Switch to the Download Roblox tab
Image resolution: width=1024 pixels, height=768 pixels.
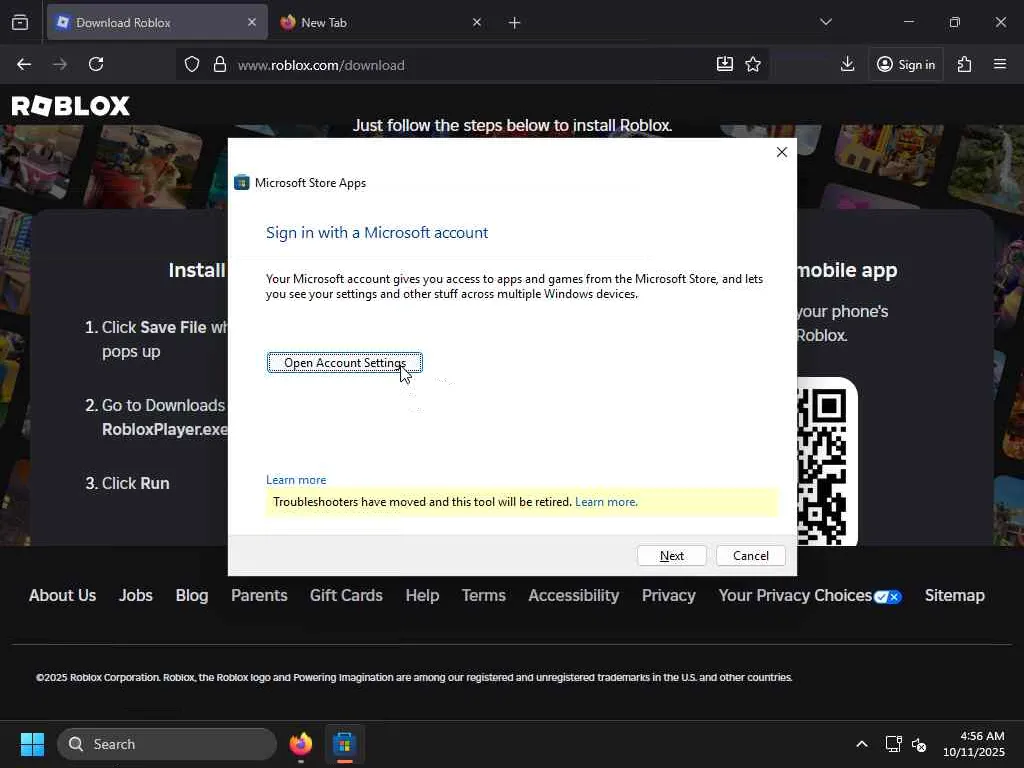157,22
